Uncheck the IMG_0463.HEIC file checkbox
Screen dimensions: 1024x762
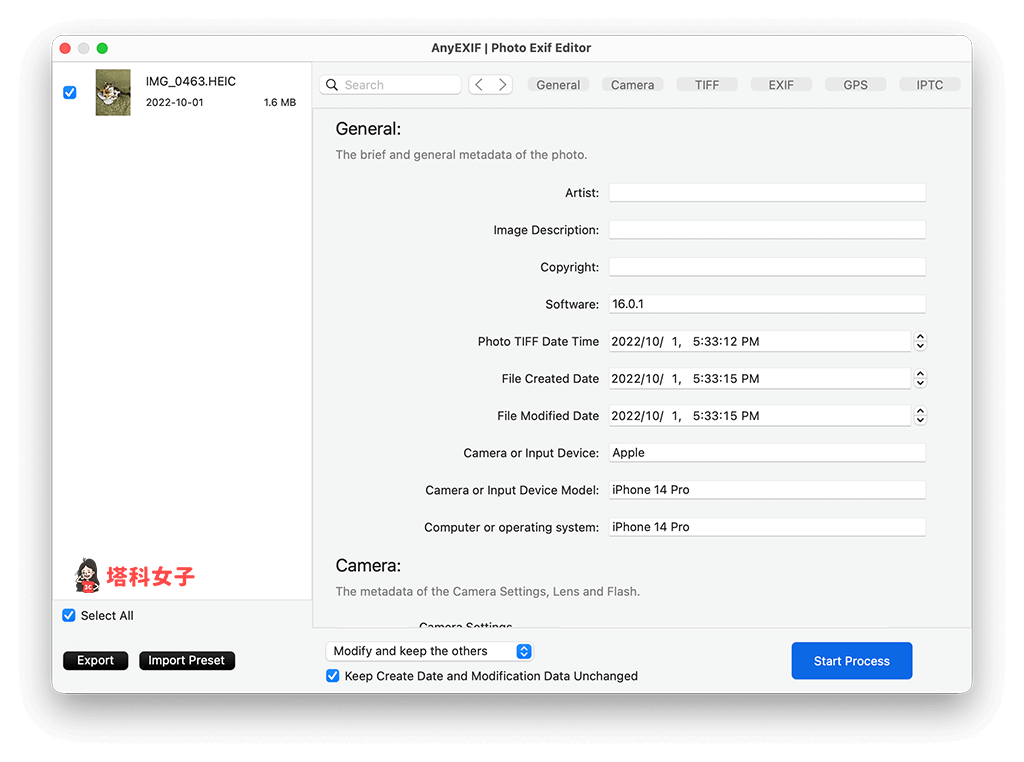click(x=70, y=92)
